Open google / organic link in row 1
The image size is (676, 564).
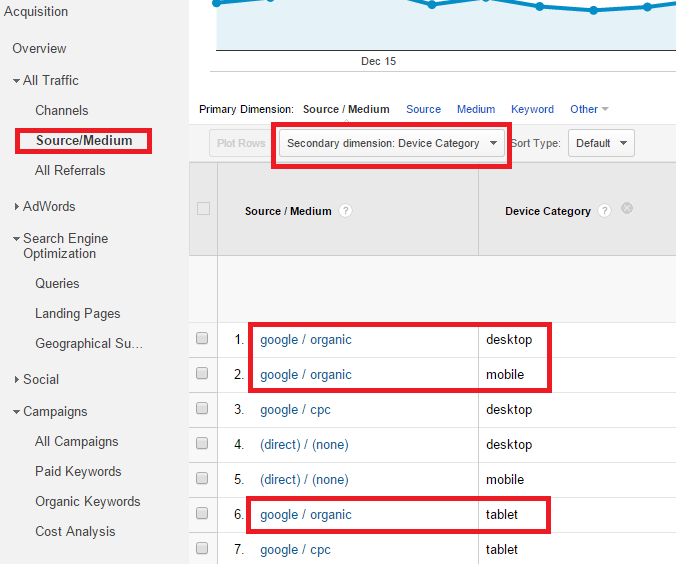coord(306,340)
